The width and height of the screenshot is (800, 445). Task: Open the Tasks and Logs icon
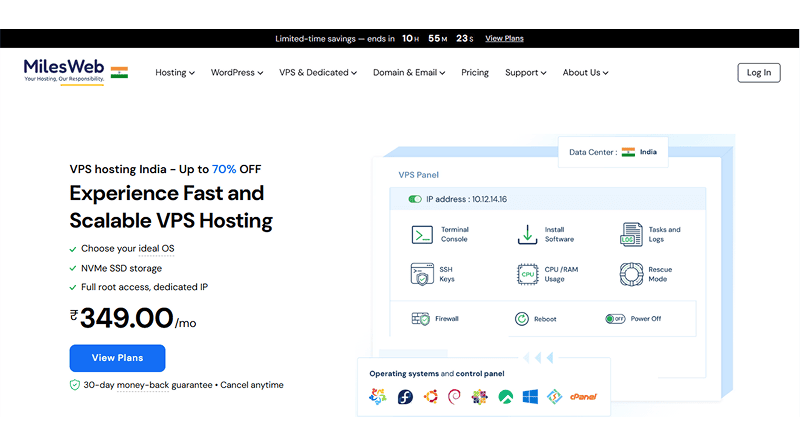tap(631, 235)
